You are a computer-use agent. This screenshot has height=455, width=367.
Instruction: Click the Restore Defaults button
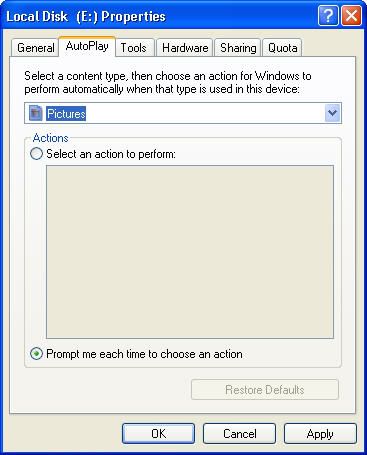(265, 389)
